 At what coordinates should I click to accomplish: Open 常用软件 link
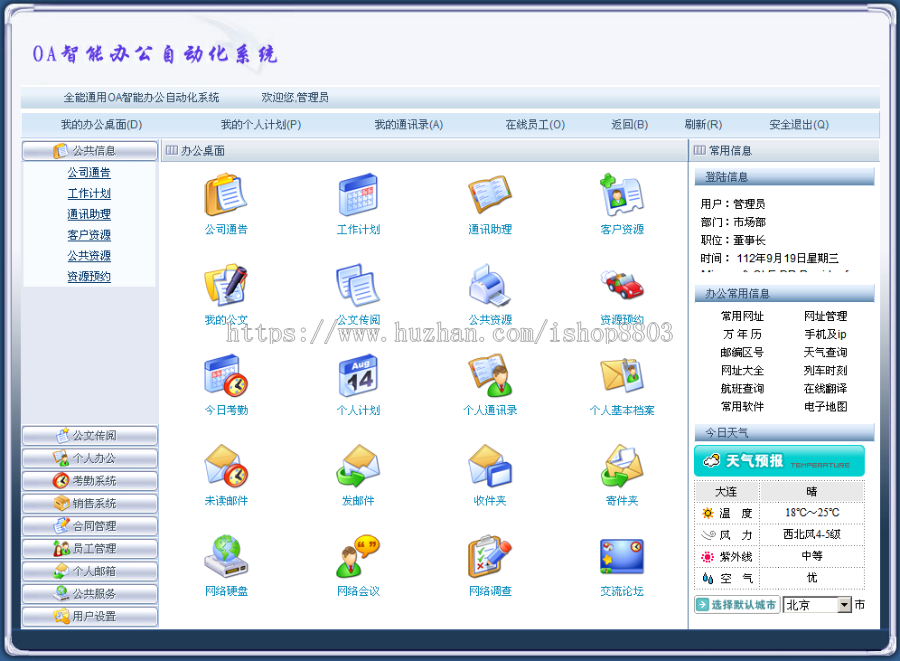(742, 407)
